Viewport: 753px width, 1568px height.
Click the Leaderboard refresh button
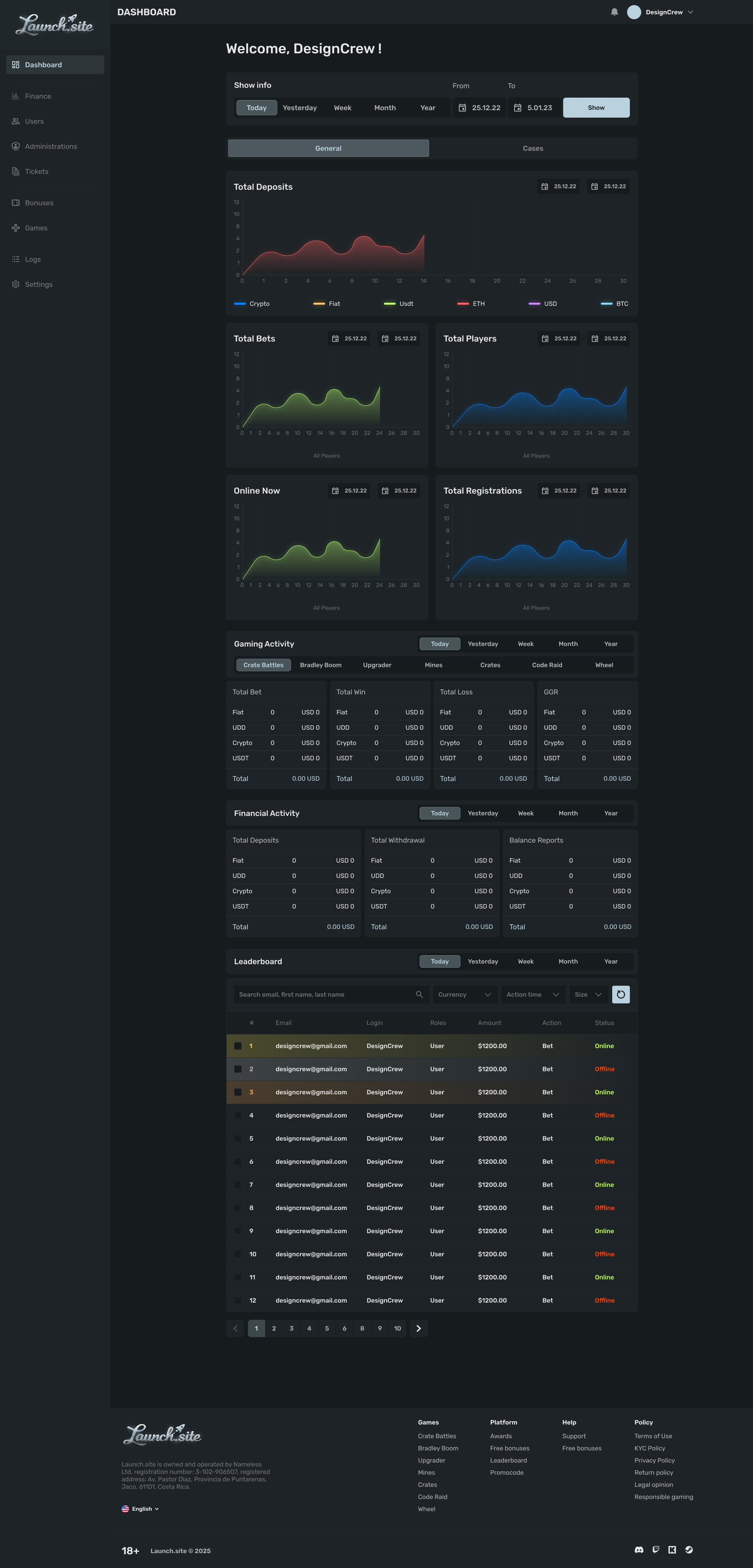pos(620,994)
